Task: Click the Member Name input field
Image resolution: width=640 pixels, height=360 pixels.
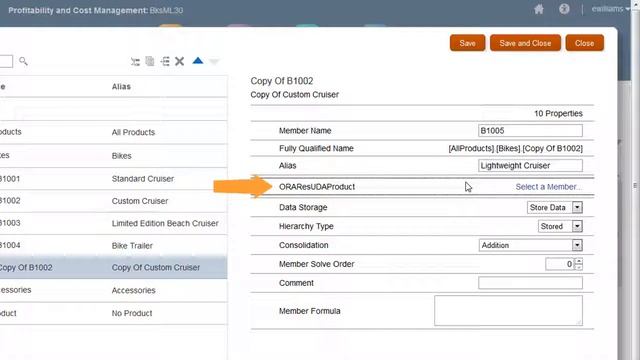Action: pyautogui.click(x=530, y=131)
